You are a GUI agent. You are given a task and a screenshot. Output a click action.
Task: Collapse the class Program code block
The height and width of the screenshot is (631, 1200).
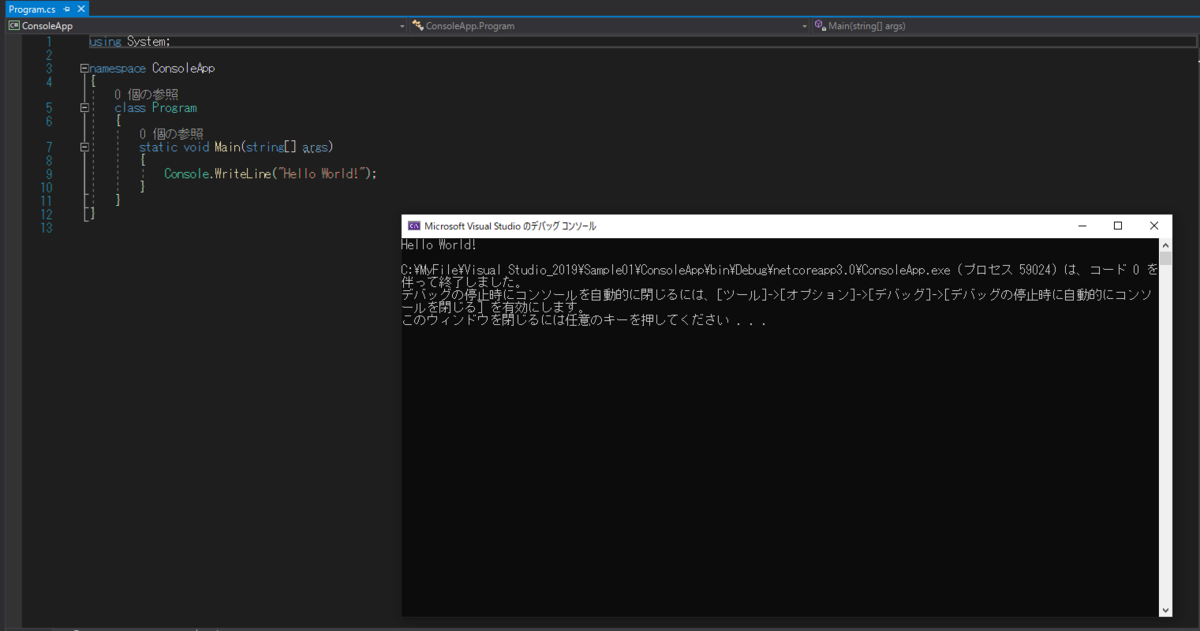tap(85, 108)
